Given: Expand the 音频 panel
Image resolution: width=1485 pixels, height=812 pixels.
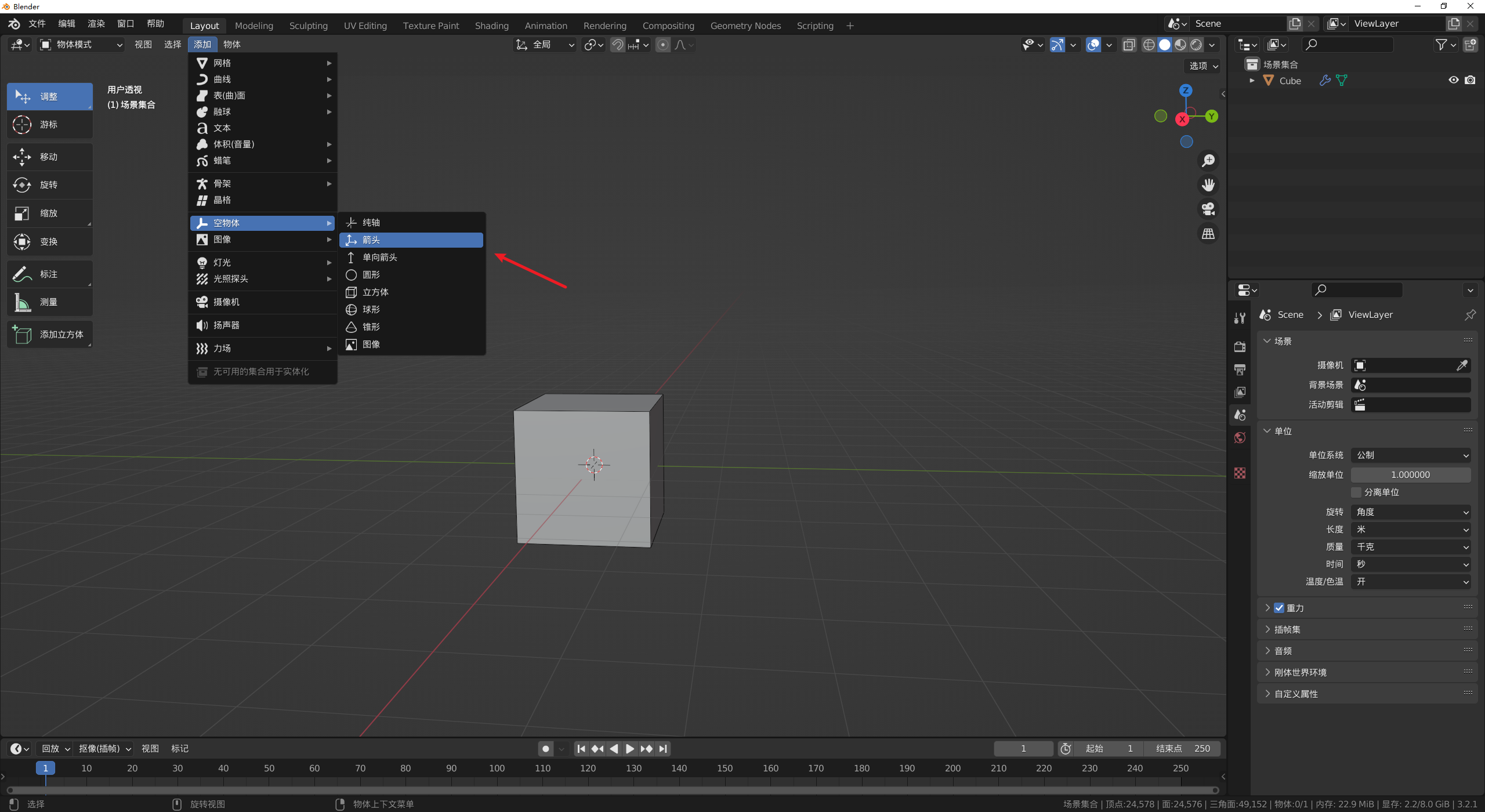Looking at the screenshot, I should tap(1283, 651).
